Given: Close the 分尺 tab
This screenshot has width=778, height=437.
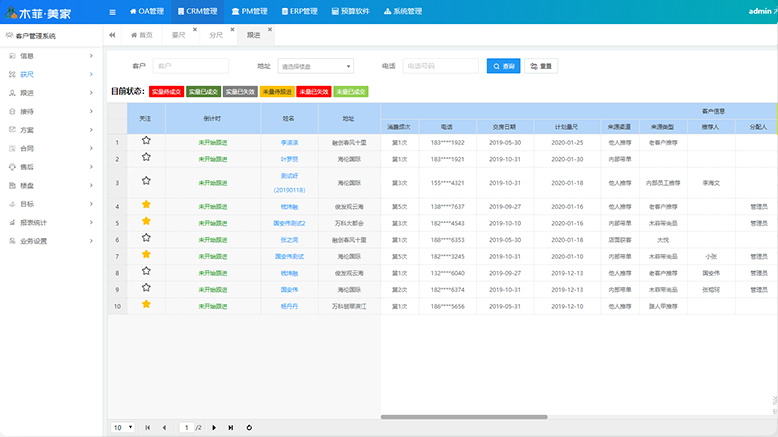Looking at the screenshot, I should (233, 30).
